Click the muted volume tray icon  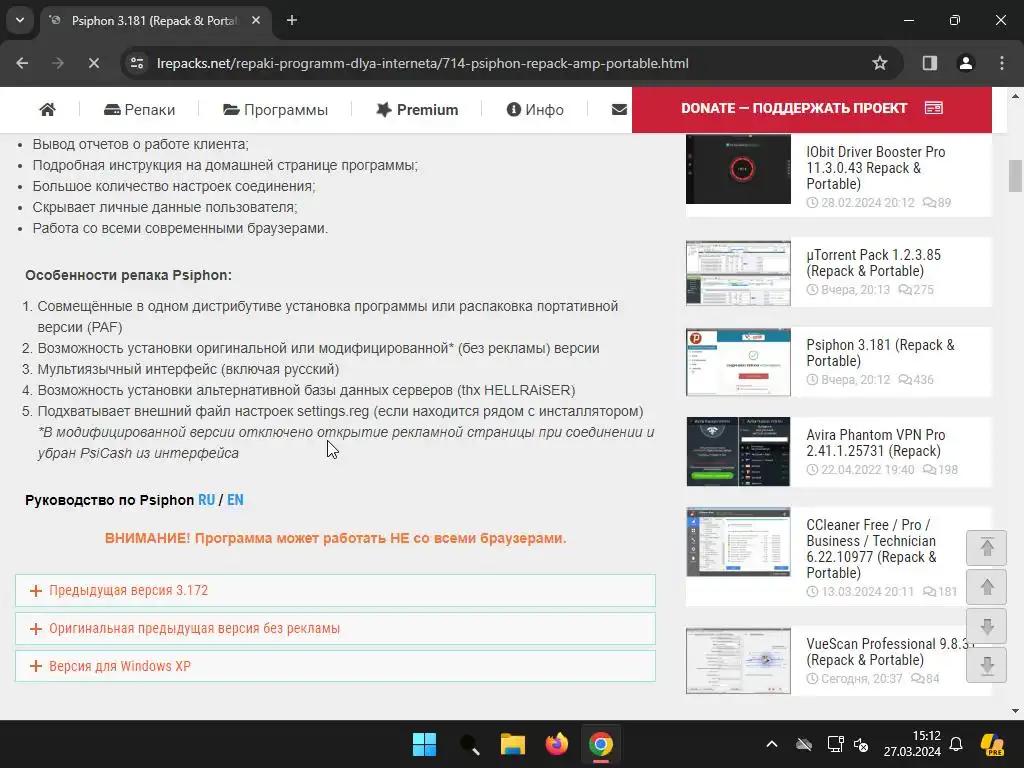click(x=861, y=744)
